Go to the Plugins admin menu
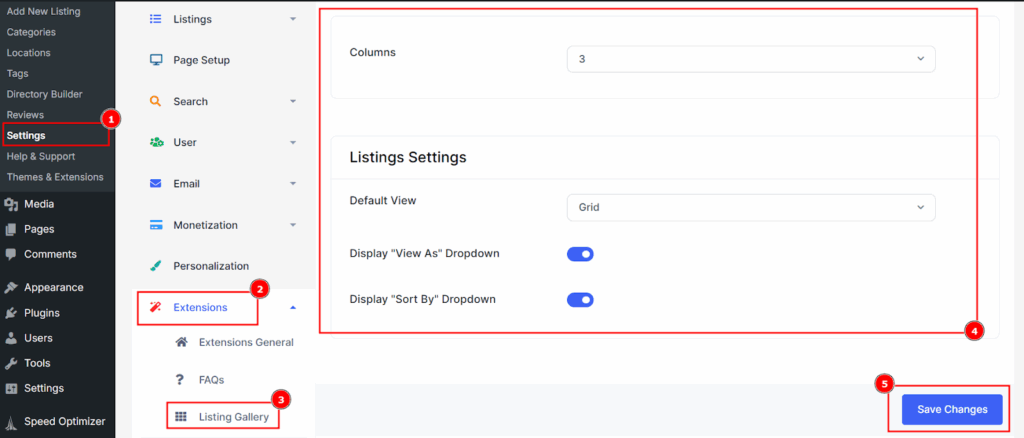The image size is (1024, 438). coord(41,313)
